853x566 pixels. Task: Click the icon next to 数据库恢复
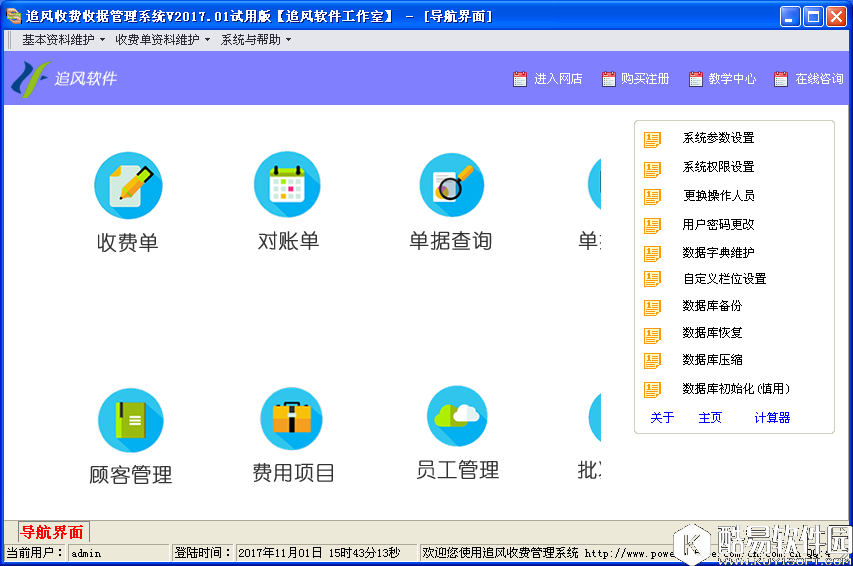[652, 335]
